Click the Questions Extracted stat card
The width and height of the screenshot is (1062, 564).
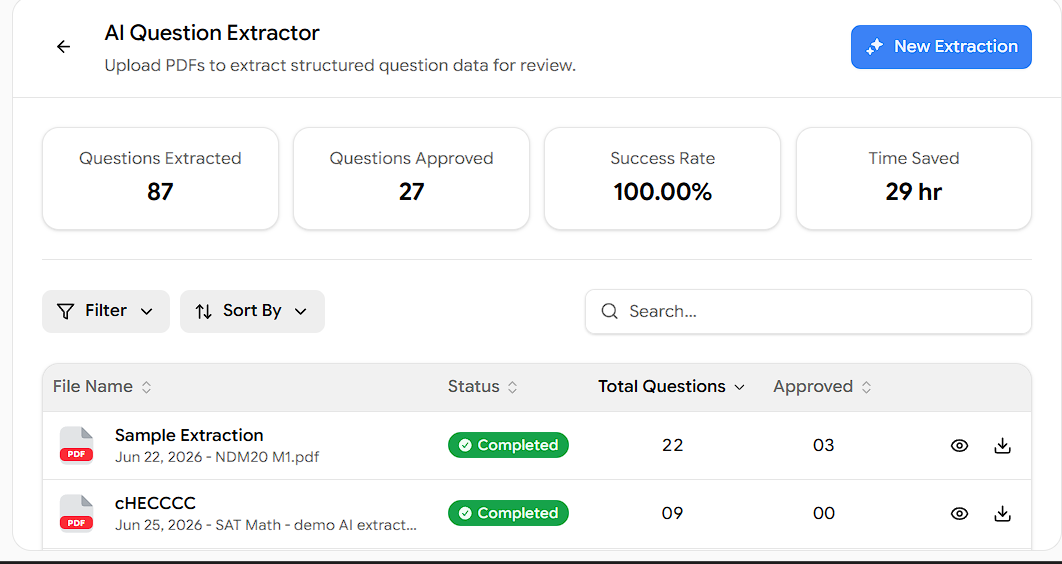tap(161, 179)
